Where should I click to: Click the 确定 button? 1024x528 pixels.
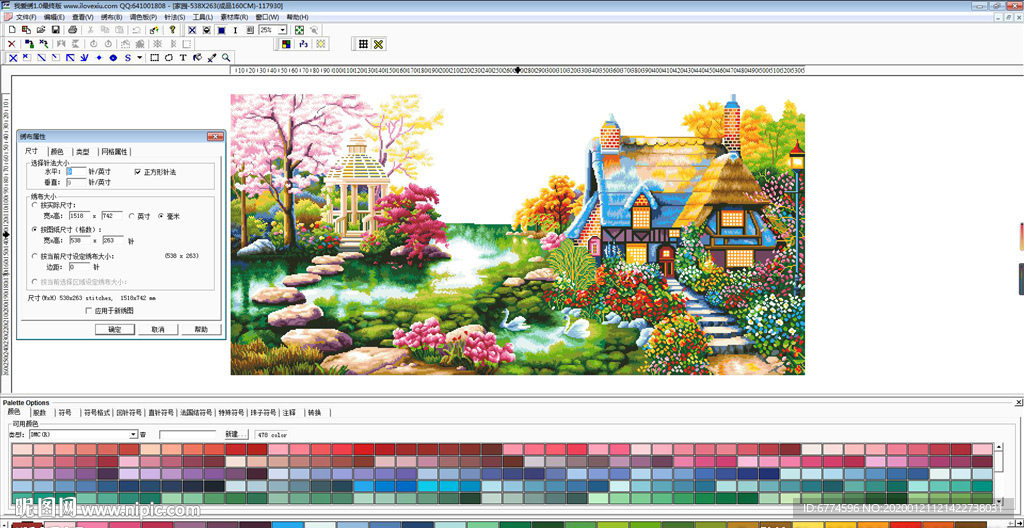(x=114, y=329)
